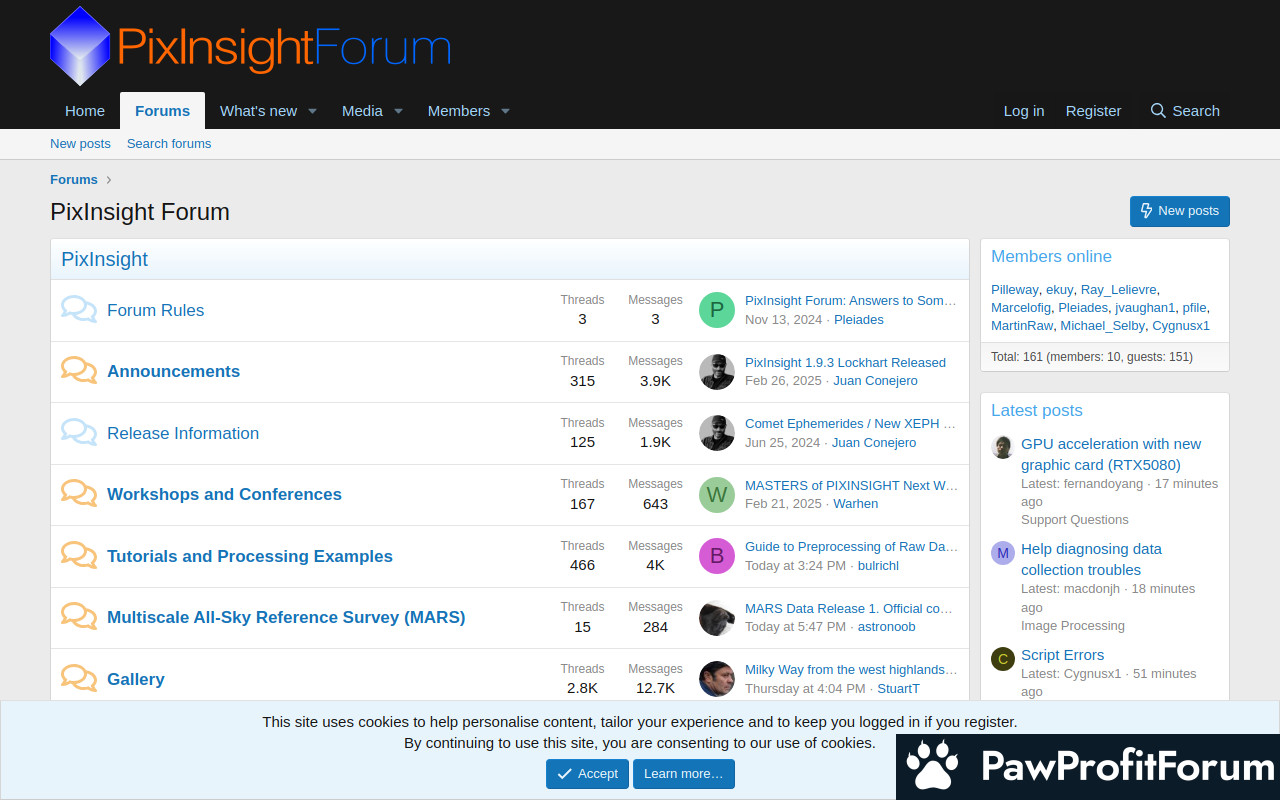The image size is (1280, 800).
Task: Open the Release Information forum
Action: click(183, 433)
